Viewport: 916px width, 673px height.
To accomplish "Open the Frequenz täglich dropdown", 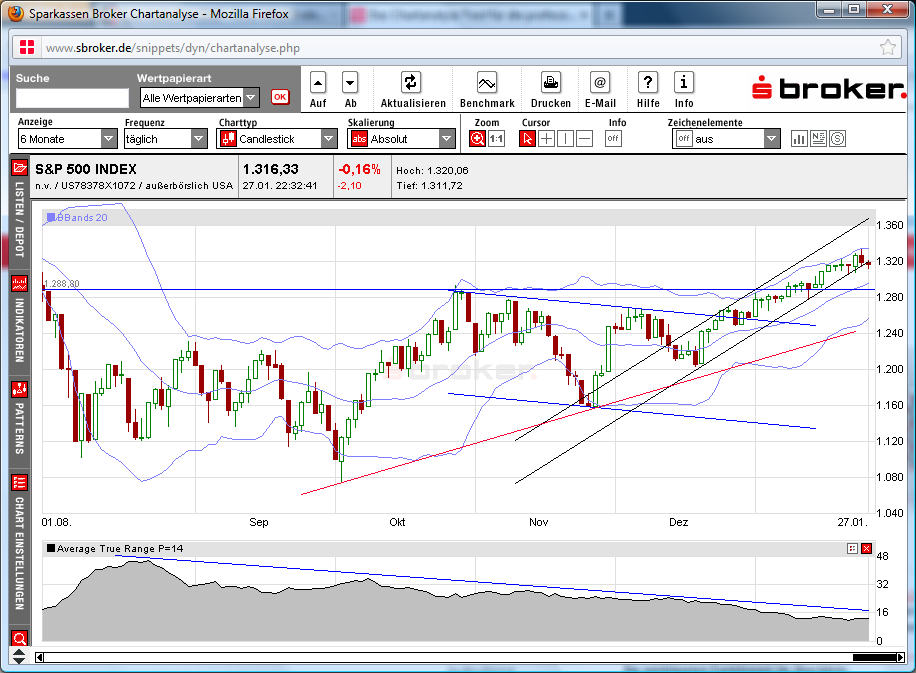I will pyautogui.click(x=165, y=139).
